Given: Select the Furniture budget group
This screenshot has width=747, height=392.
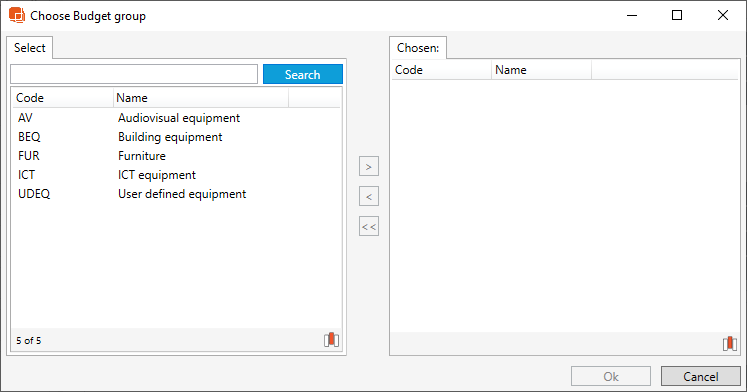Looking at the screenshot, I should [176, 156].
